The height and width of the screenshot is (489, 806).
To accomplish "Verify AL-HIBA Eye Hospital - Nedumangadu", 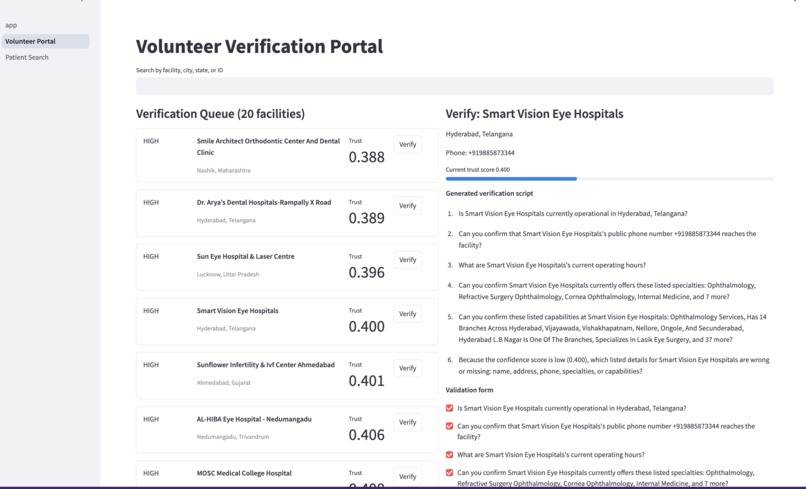I will tap(408, 422).
